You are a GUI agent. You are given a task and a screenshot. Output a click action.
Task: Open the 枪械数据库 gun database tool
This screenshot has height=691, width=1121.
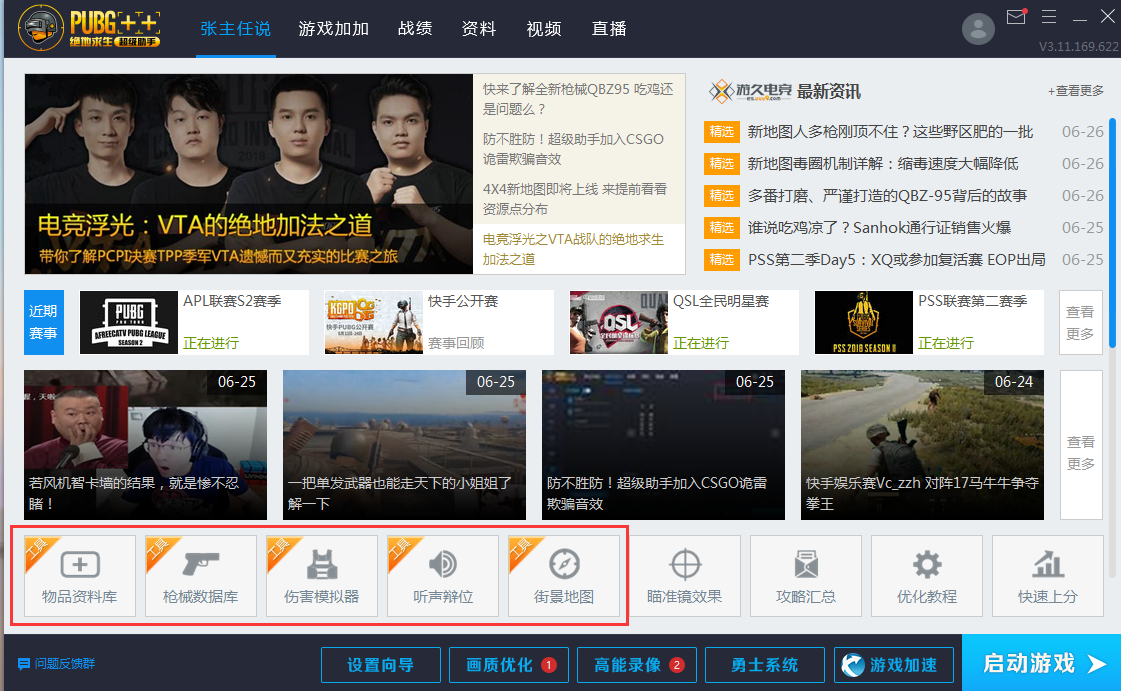click(x=200, y=576)
